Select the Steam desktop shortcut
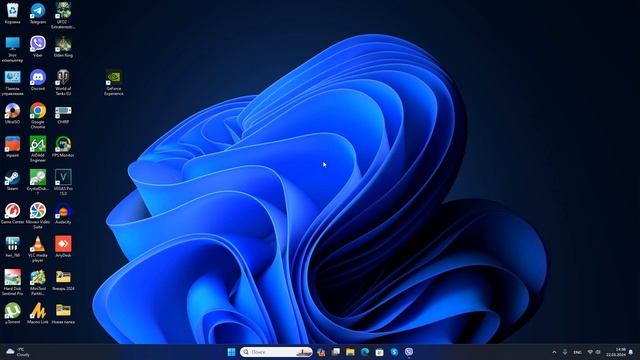Image resolution: width=640 pixels, height=360 pixels. click(12, 180)
